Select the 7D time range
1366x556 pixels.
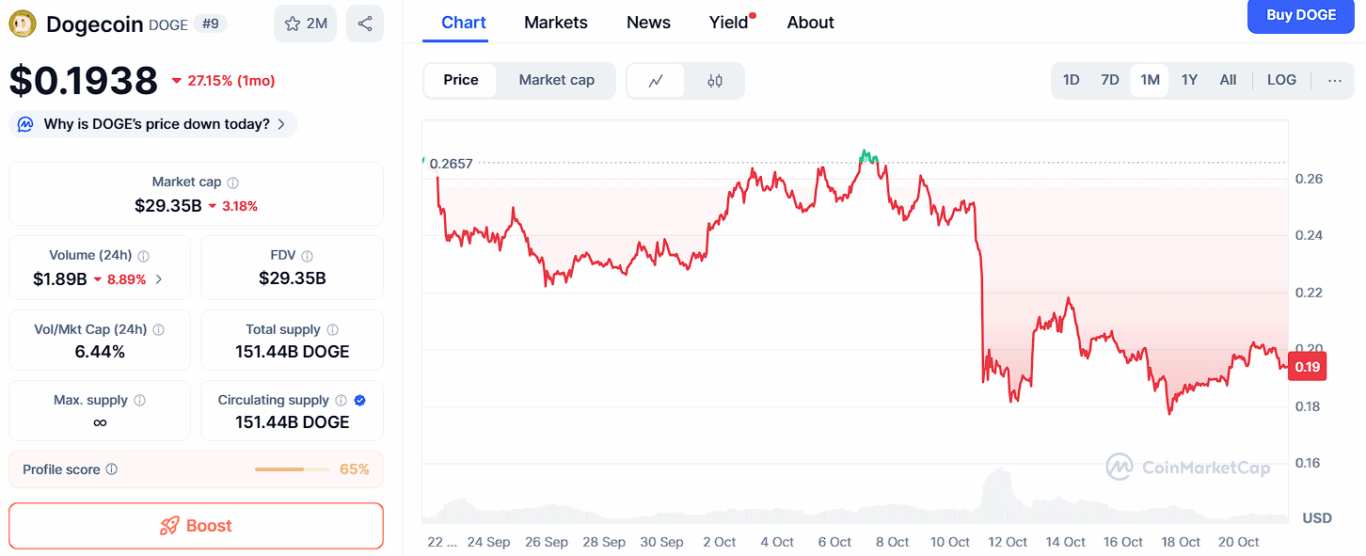[1110, 80]
